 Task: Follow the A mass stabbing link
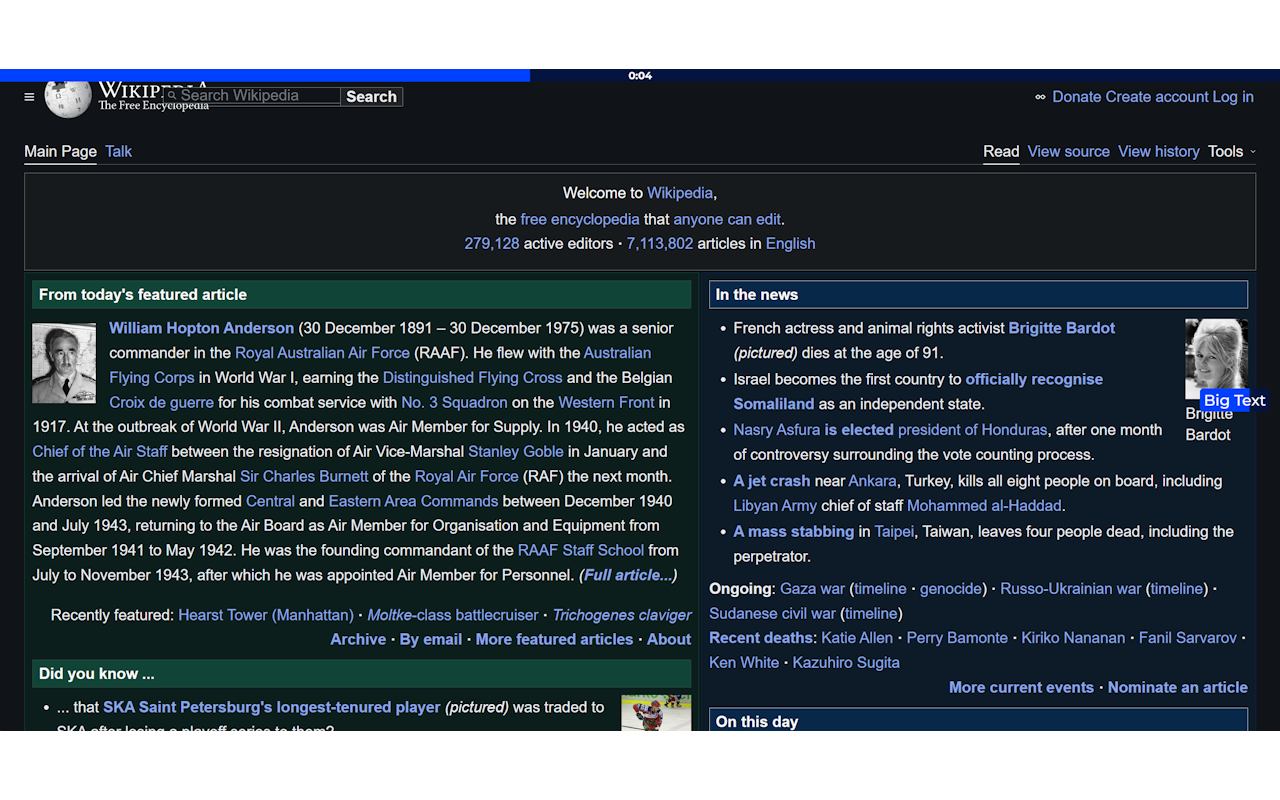pyautogui.click(x=794, y=531)
